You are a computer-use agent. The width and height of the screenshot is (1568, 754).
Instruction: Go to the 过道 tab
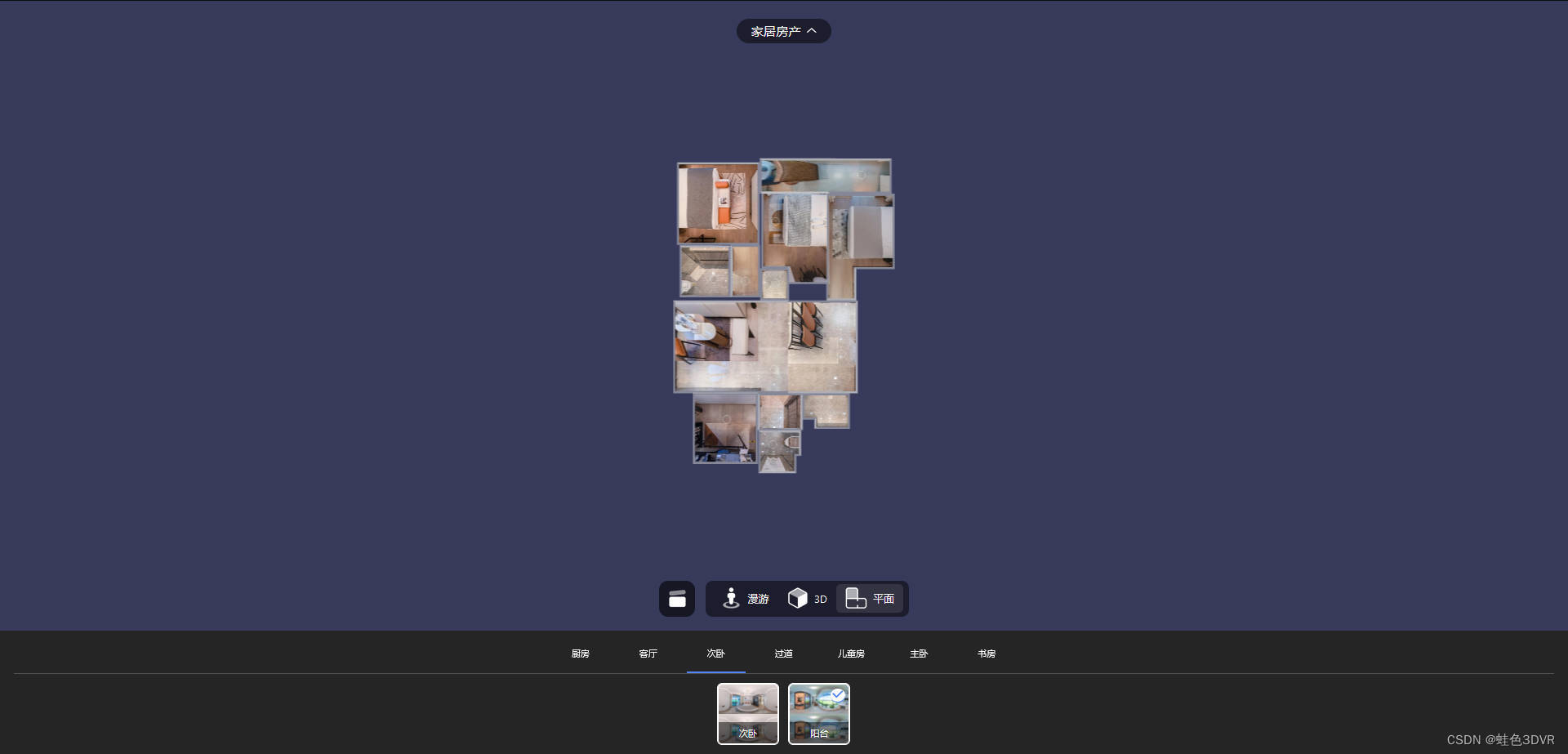click(784, 654)
